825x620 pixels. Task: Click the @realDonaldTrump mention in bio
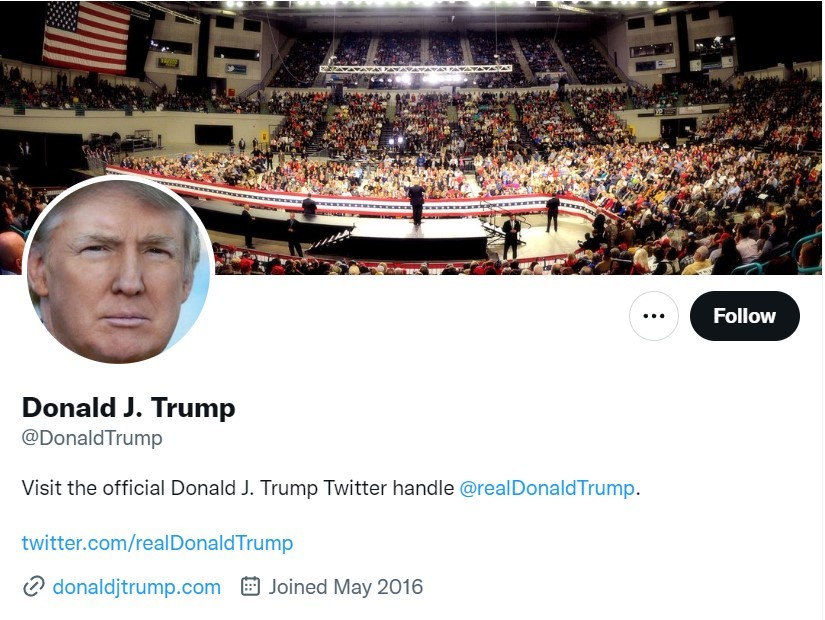click(x=547, y=488)
